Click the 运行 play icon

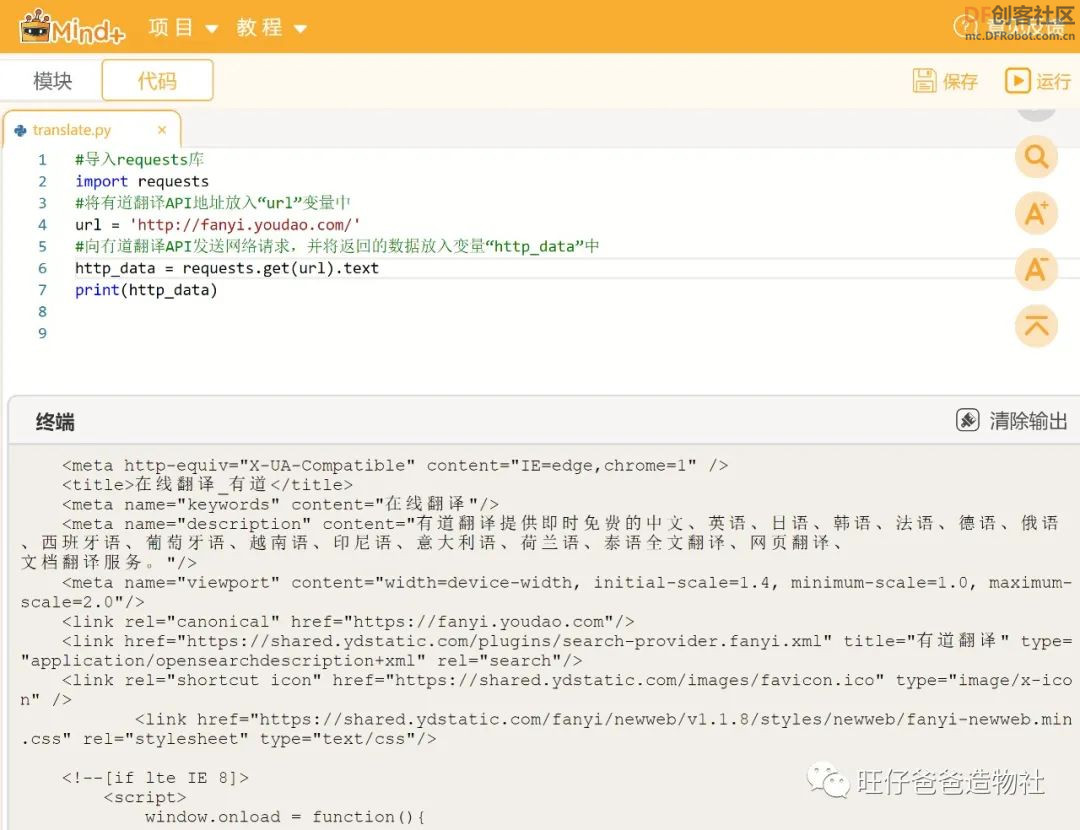tap(1017, 81)
